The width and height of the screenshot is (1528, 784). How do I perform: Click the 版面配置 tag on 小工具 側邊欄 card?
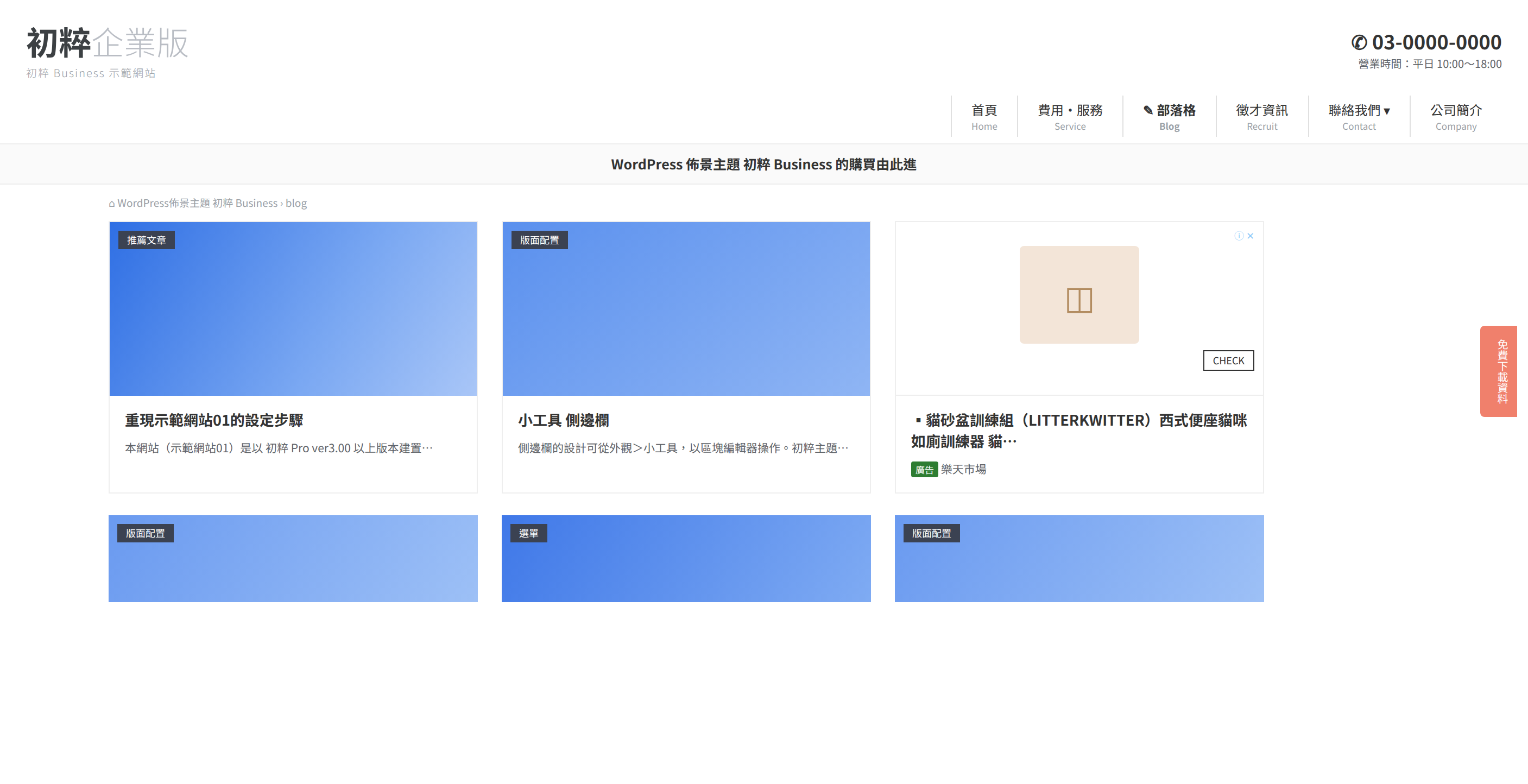(x=539, y=240)
